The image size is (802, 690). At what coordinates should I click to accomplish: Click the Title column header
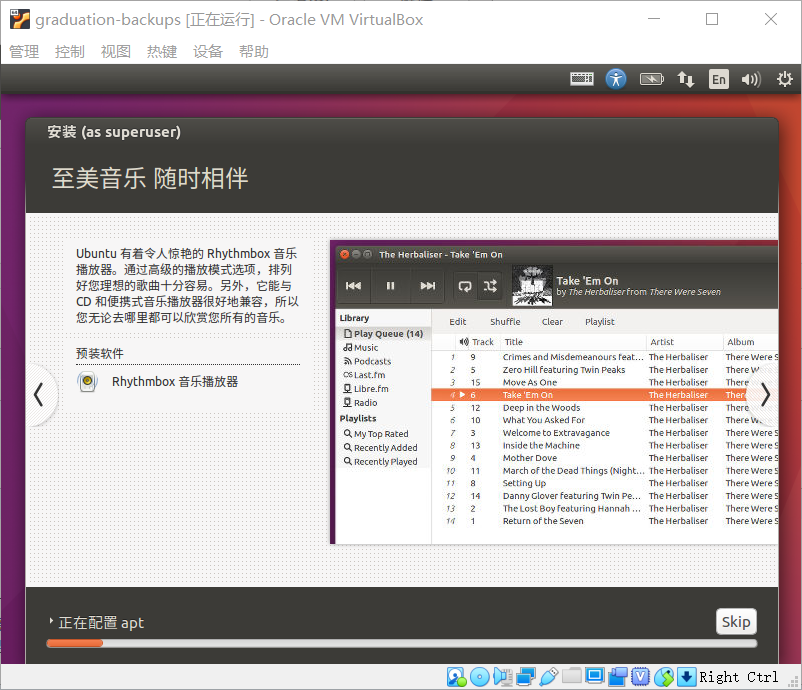pyautogui.click(x=573, y=342)
